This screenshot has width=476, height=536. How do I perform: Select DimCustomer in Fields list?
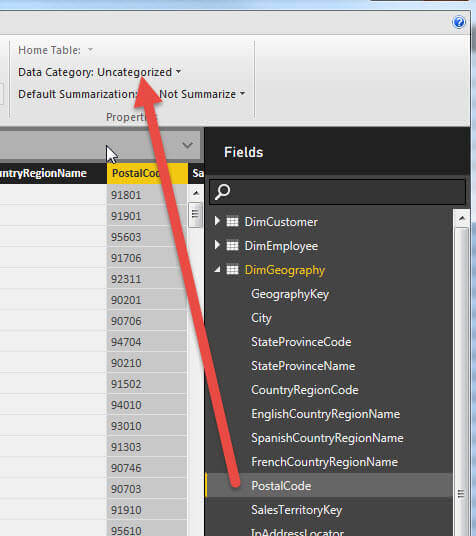[x=281, y=222]
